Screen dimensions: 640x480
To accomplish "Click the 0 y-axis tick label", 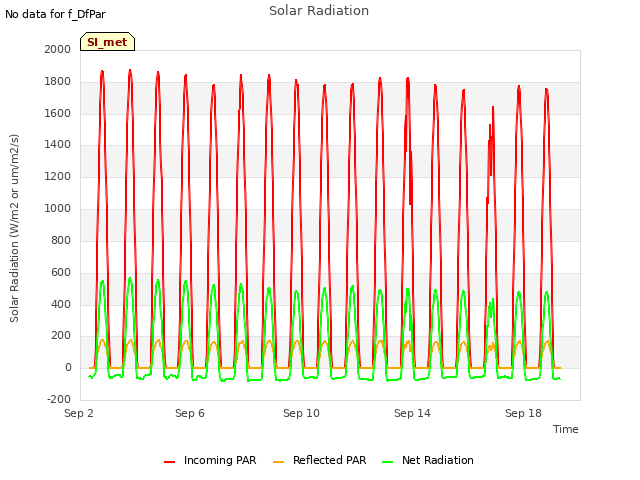I will point(68,367).
